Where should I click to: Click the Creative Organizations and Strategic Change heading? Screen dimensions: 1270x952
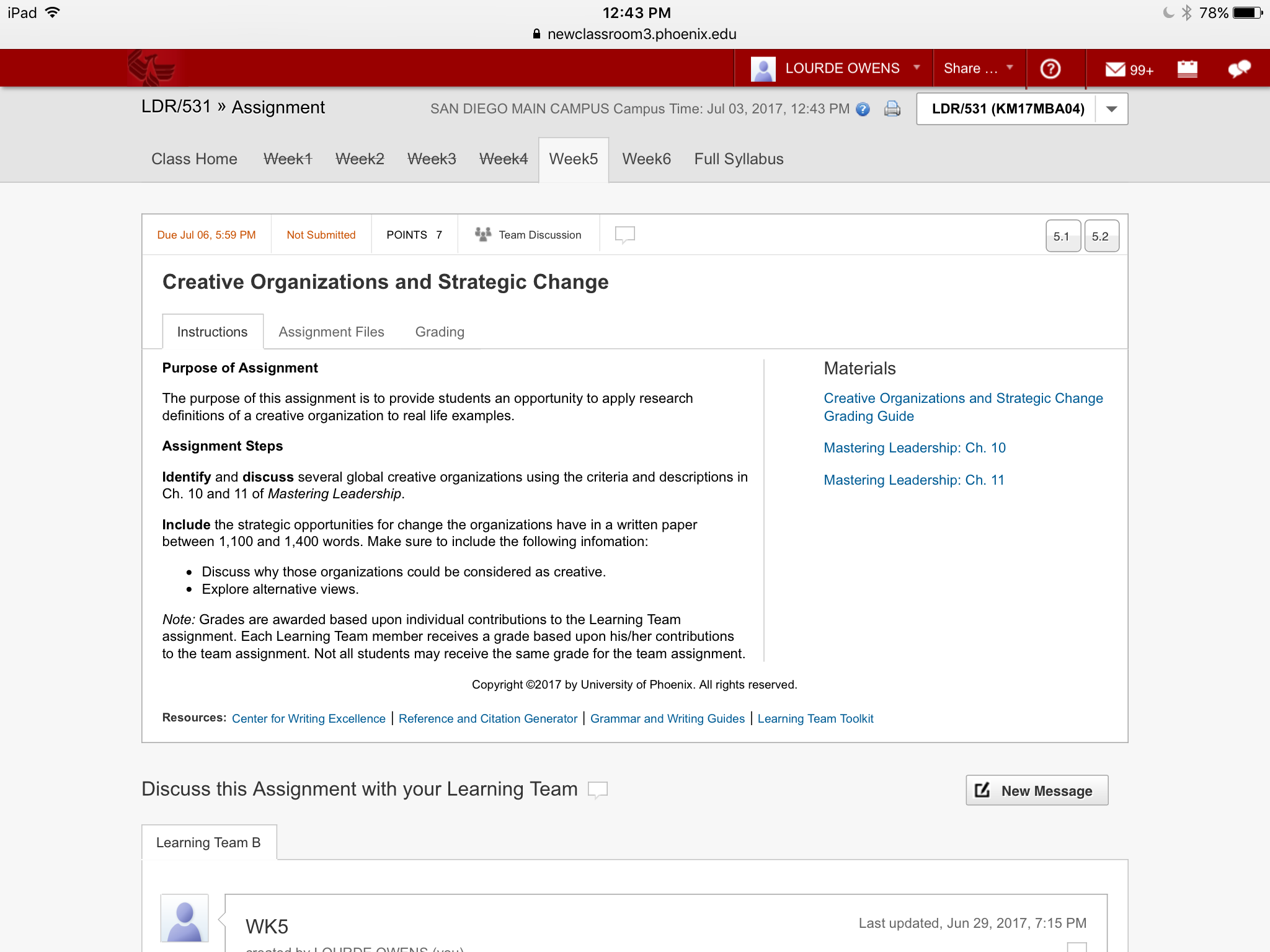coord(386,282)
